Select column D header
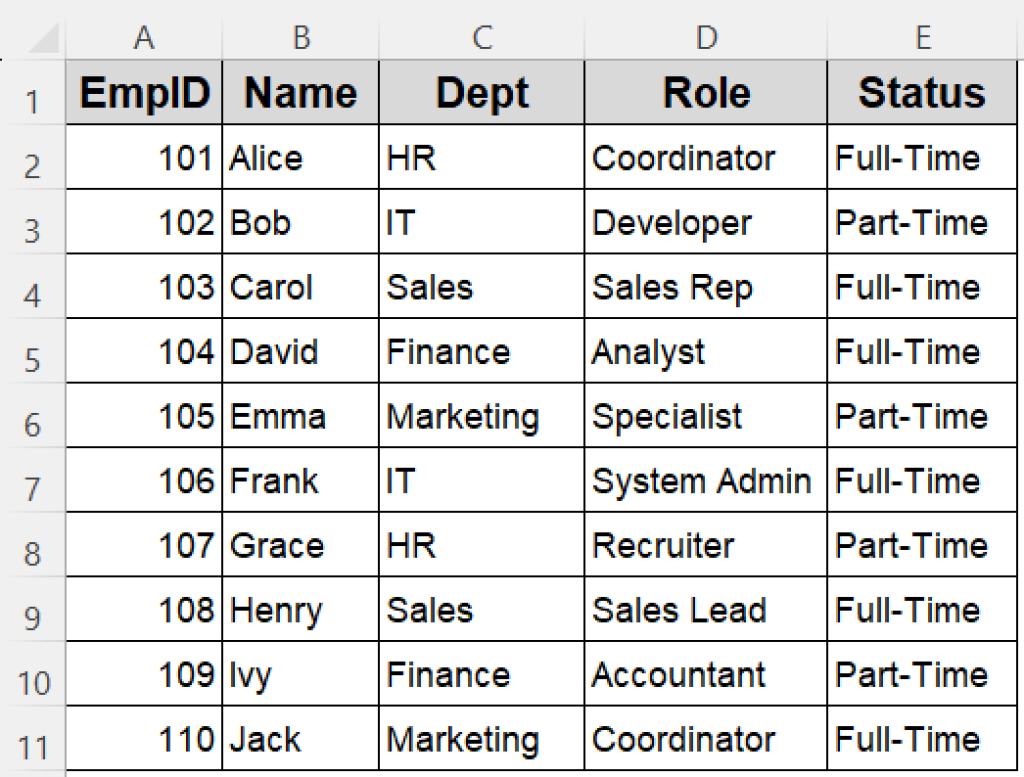The width and height of the screenshot is (1024, 777). click(x=705, y=35)
